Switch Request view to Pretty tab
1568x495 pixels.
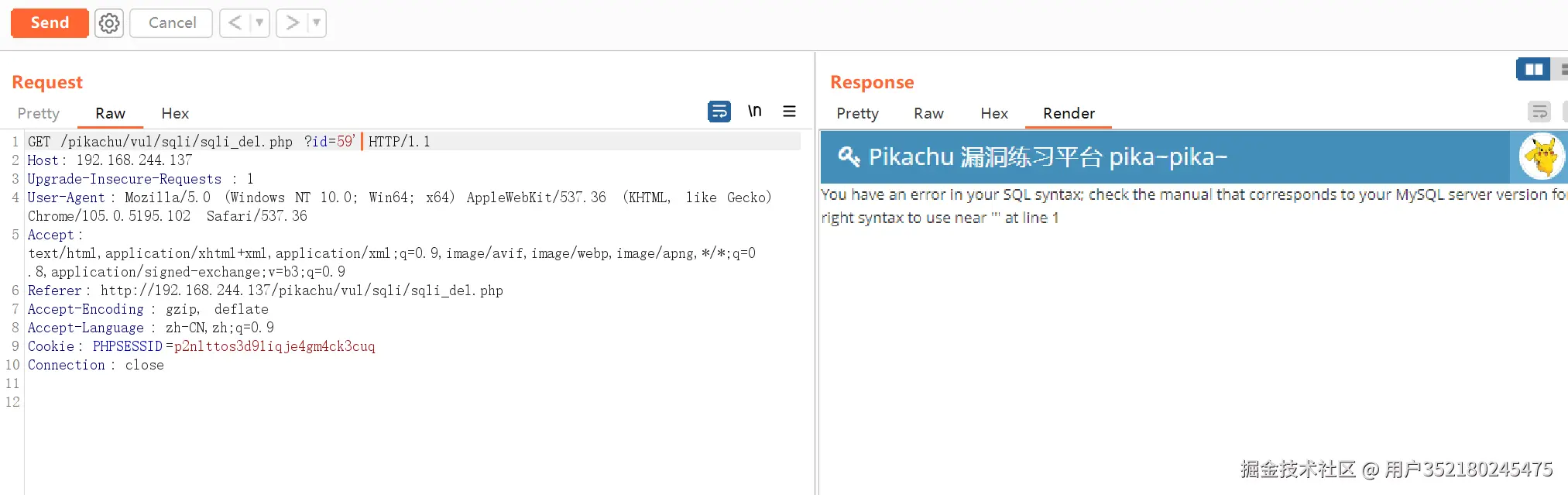coord(39,113)
